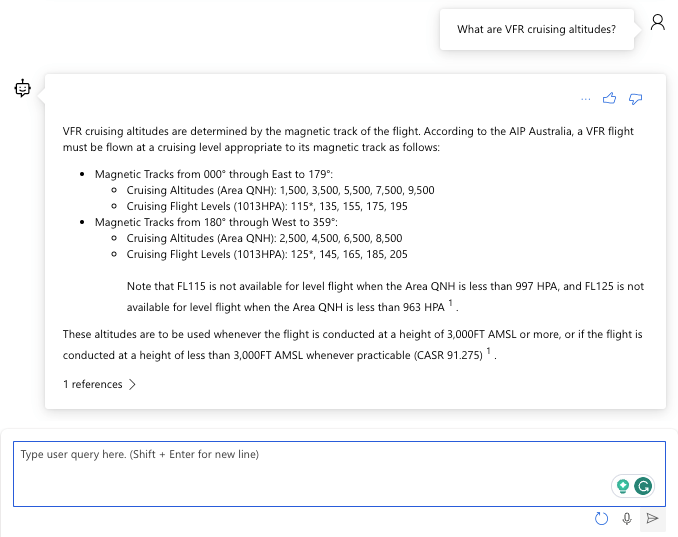
Task: Expand the 1 references chevron
Action: pyautogui.click(x=133, y=384)
